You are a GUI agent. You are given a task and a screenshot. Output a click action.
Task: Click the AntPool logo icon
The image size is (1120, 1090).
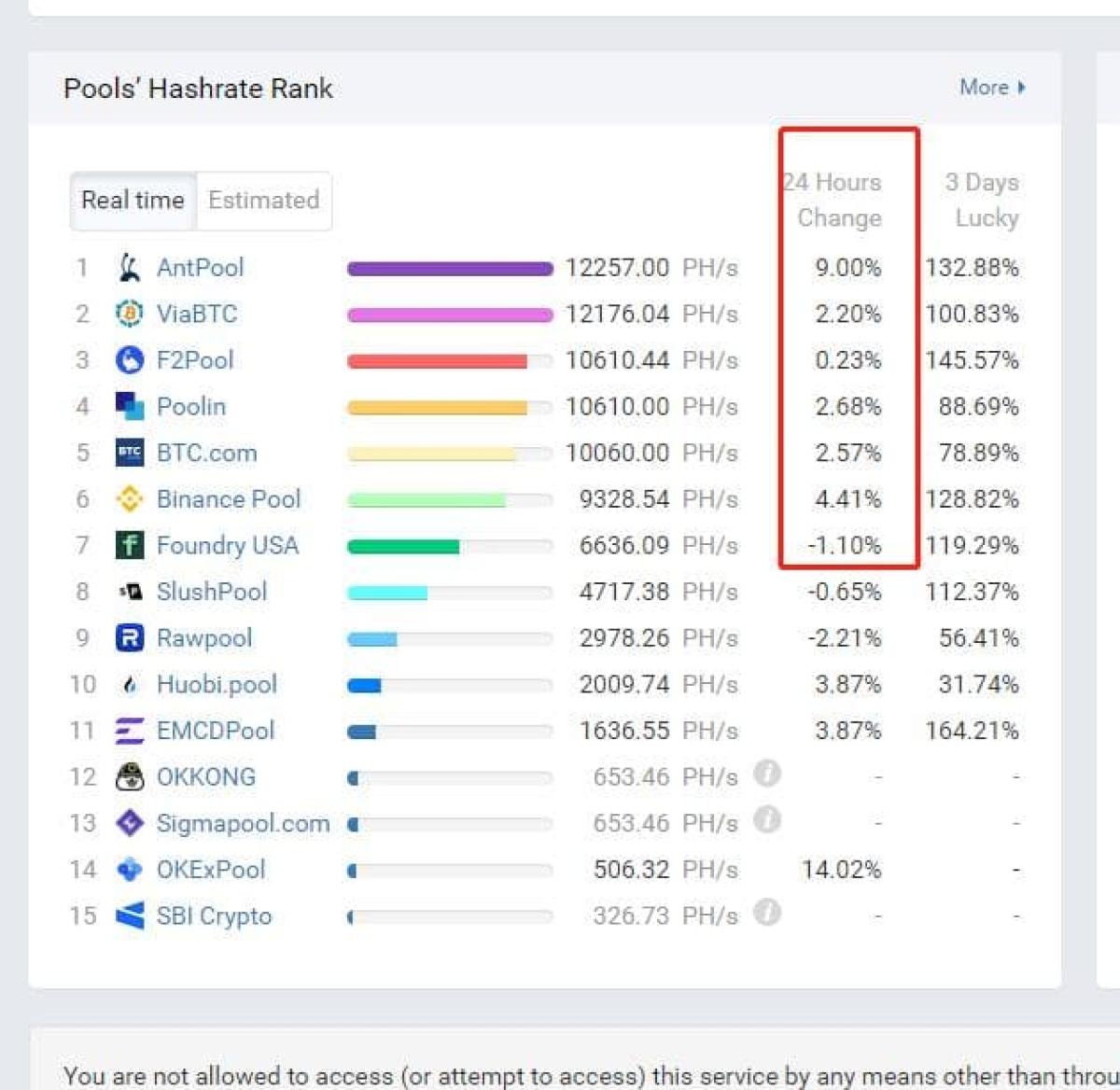tap(129, 268)
